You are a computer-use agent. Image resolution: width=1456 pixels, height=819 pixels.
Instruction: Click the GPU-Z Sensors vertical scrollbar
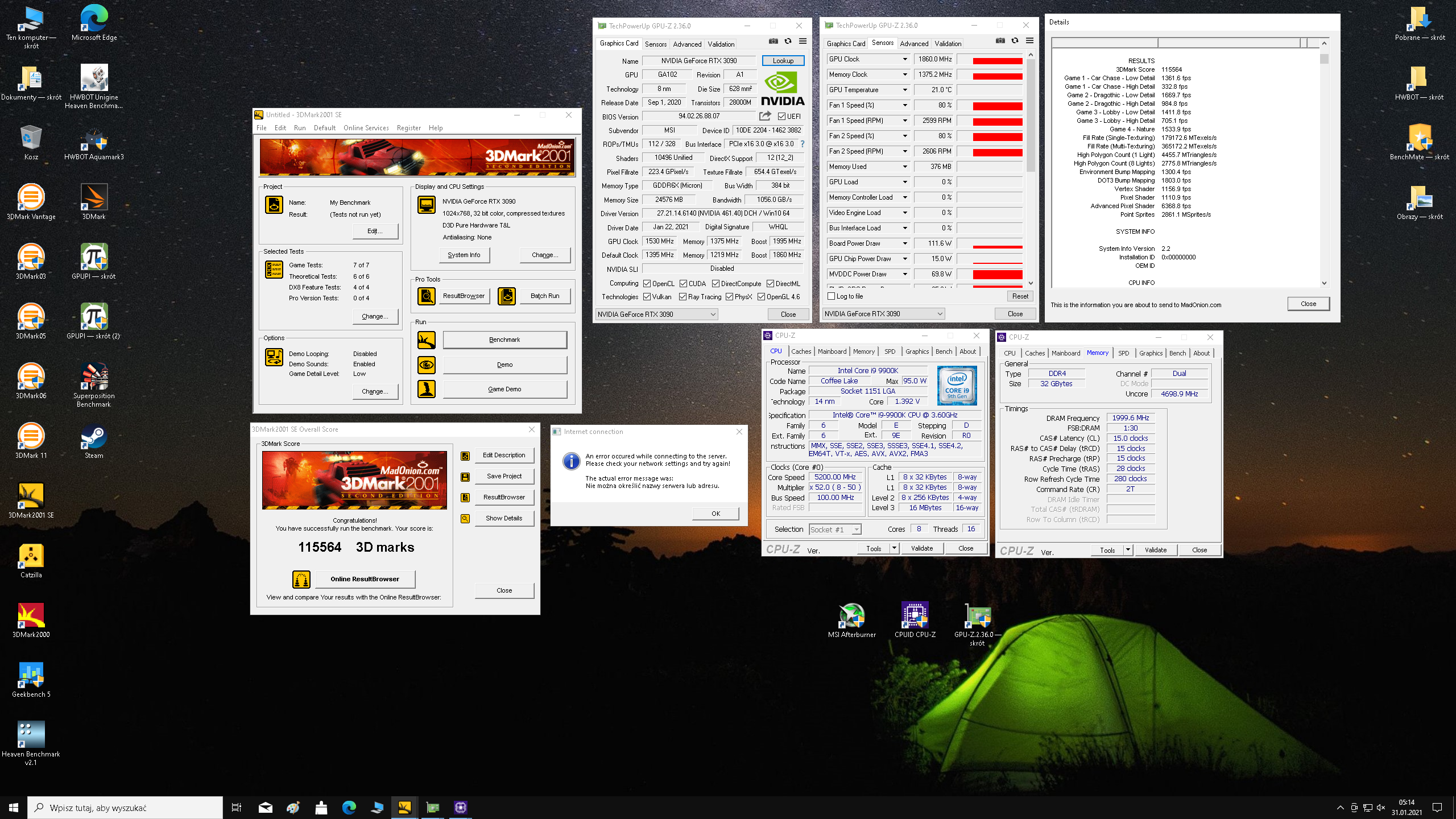click(x=1031, y=169)
